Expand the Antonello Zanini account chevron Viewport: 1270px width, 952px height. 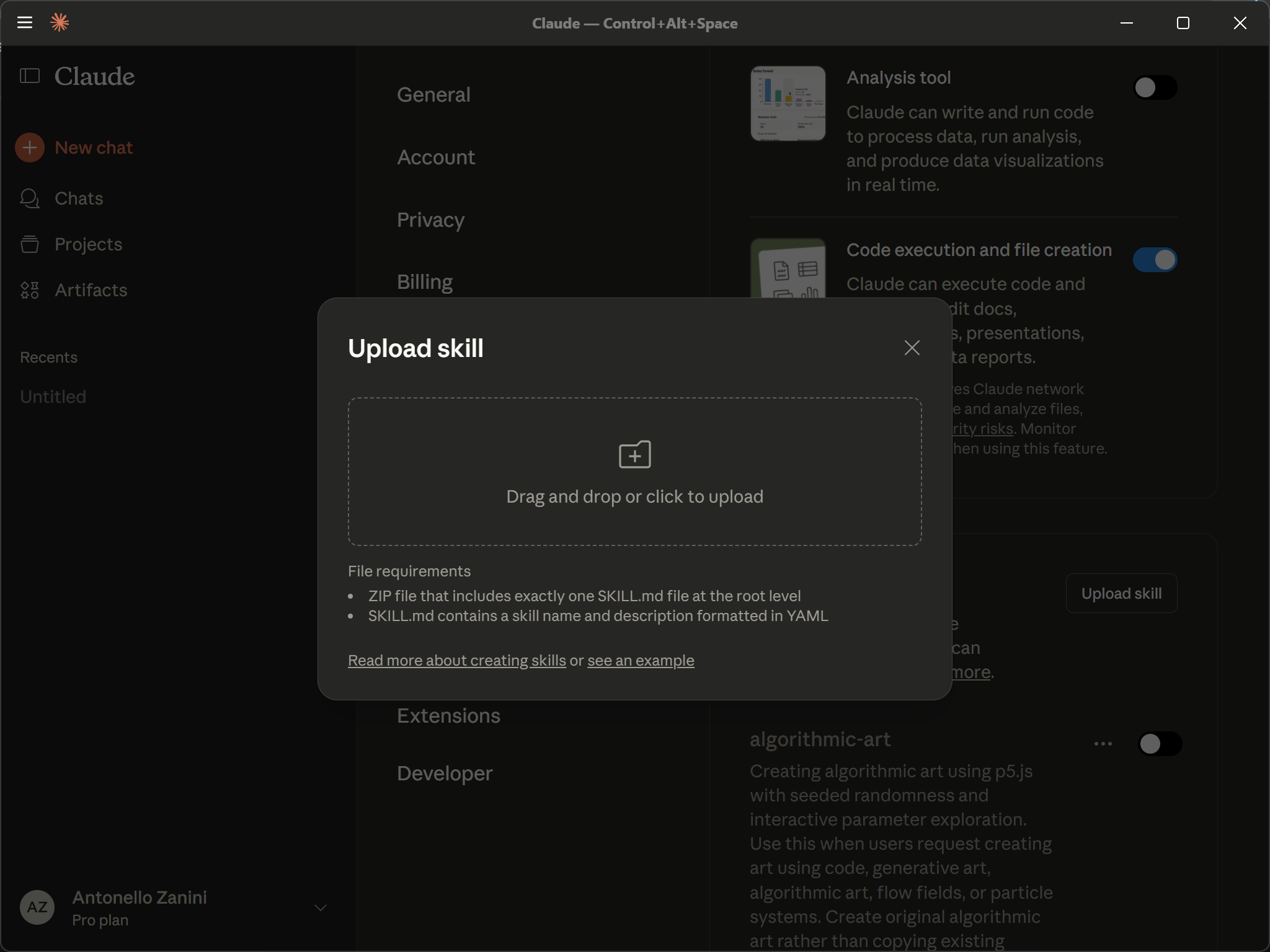[x=321, y=908]
